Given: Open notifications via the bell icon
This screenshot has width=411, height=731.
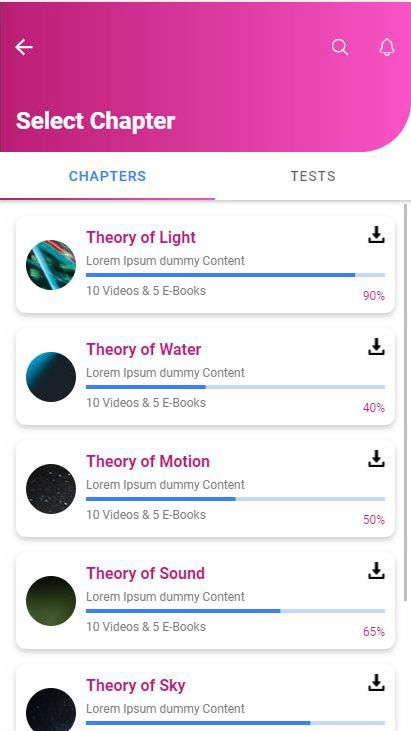Looking at the screenshot, I should pyautogui.click(x=387, y=47).
